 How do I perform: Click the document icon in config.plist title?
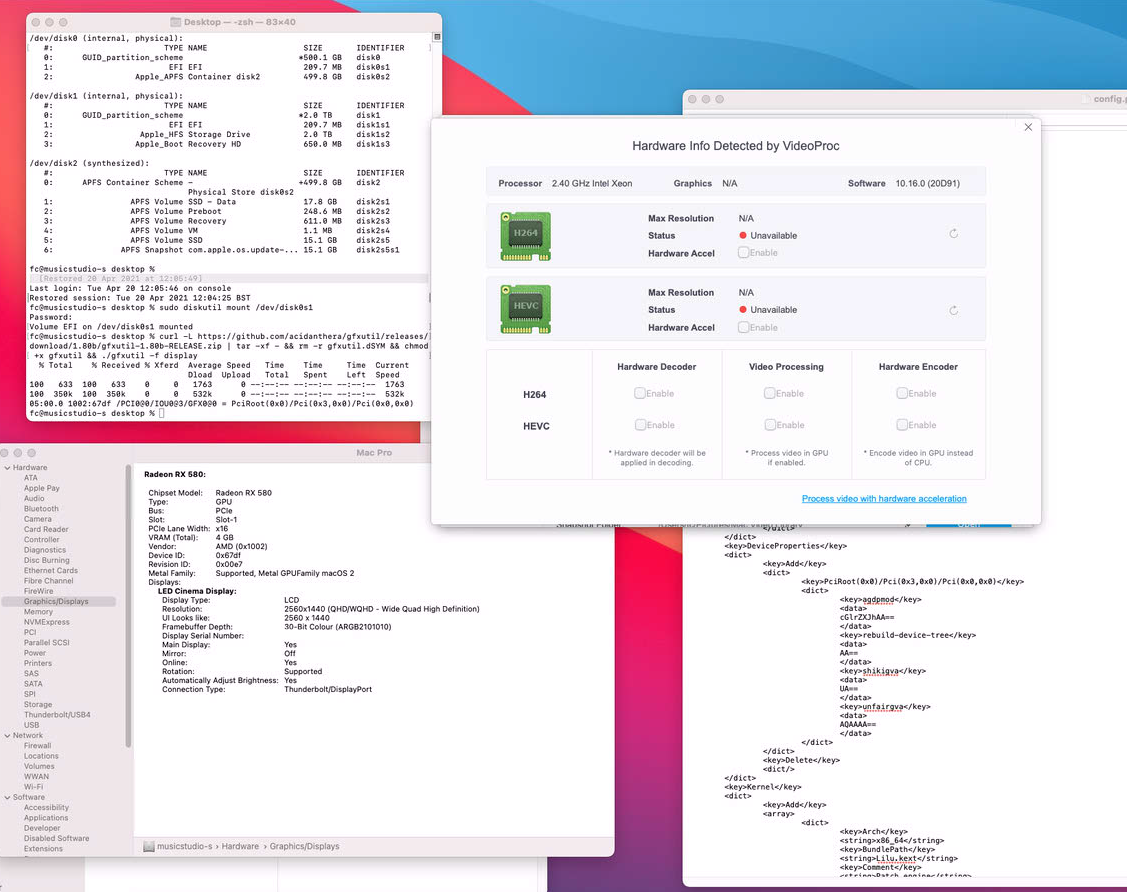1086,99
